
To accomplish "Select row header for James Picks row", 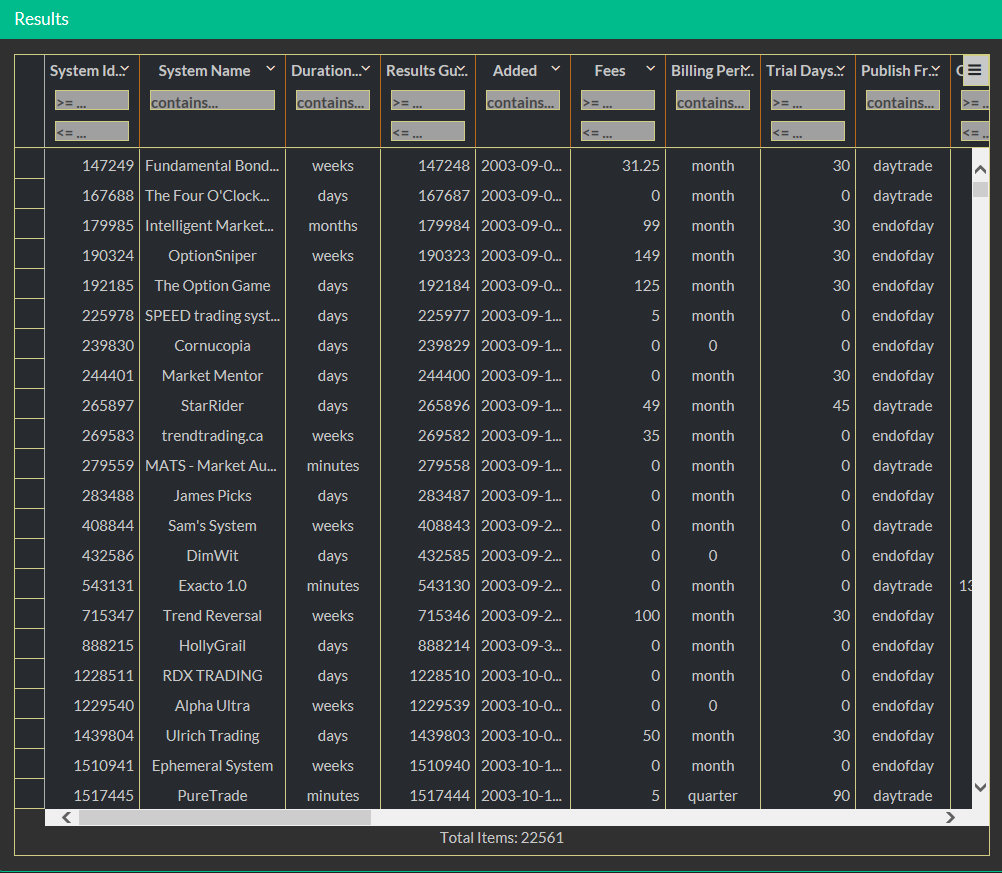I will 29,494.
